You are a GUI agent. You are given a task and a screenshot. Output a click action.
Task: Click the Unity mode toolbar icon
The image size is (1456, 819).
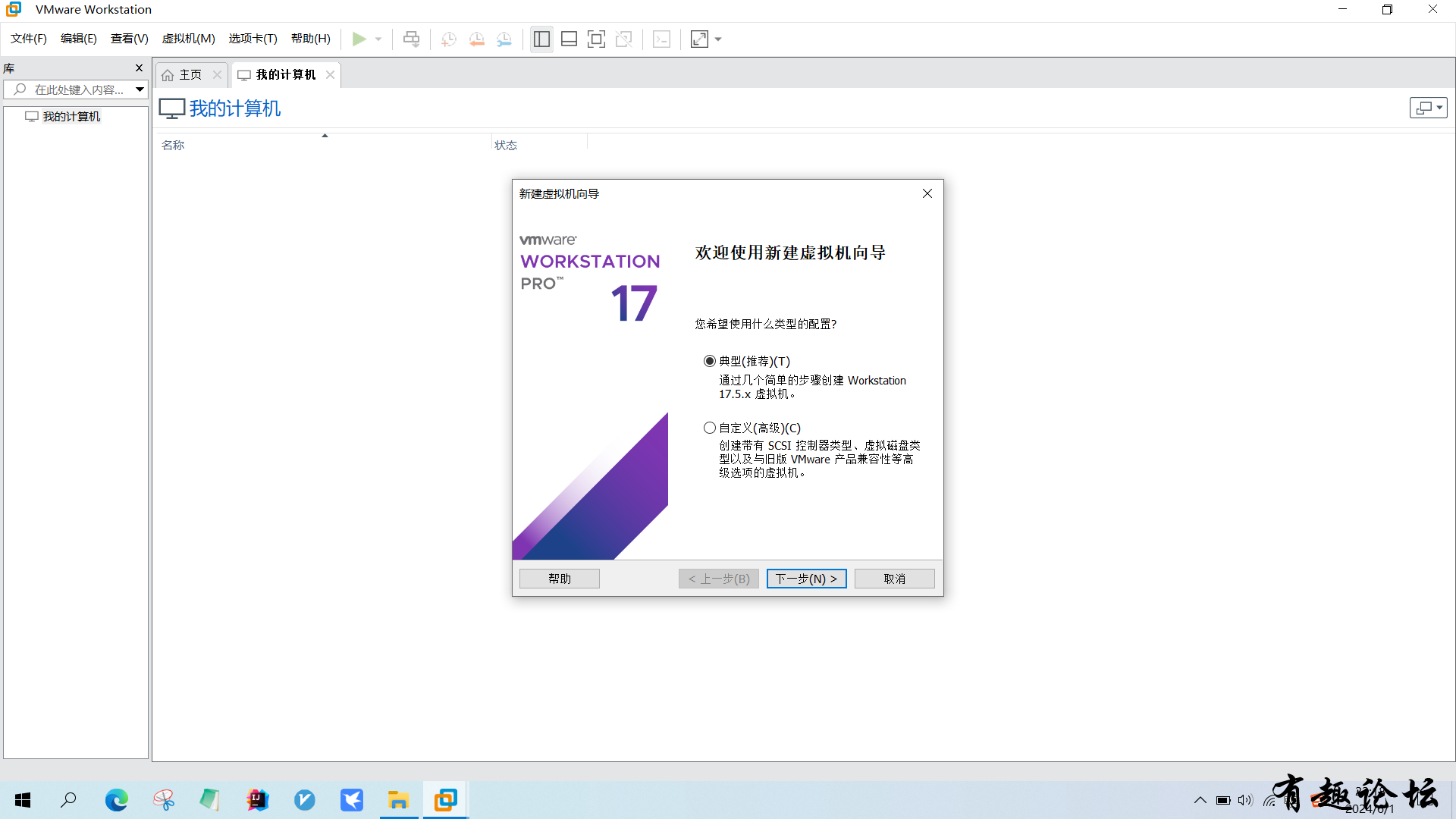(x=624, y=39)
